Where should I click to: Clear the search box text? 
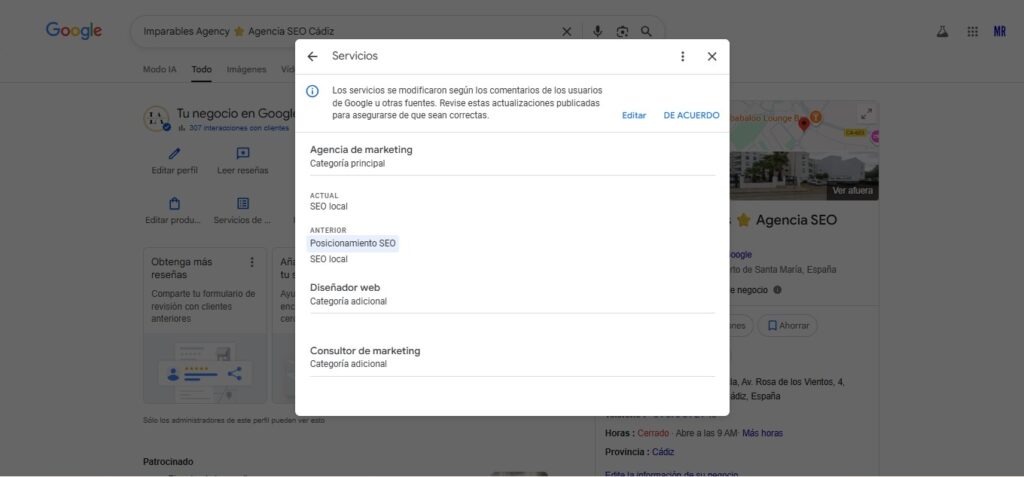[567, 32]
